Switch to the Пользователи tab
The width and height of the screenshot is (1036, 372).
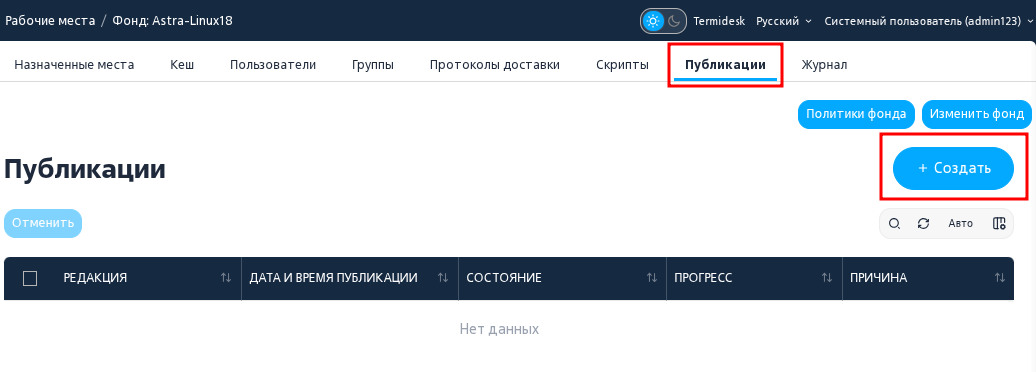(x=273, y=65)
